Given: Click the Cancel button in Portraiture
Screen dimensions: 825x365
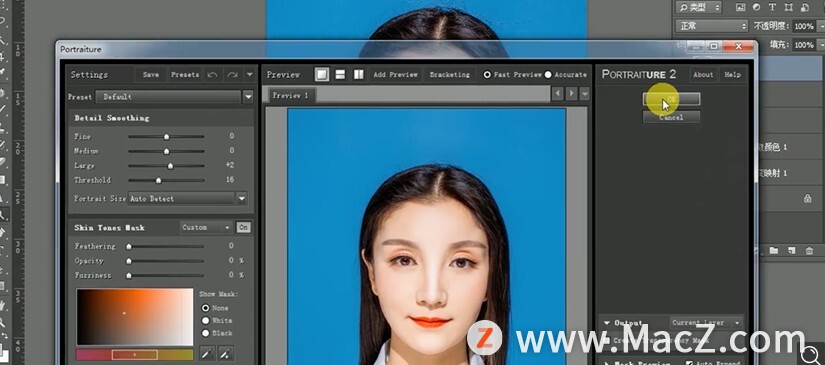Looking at the screenshot, I should (x=671, y=117).
